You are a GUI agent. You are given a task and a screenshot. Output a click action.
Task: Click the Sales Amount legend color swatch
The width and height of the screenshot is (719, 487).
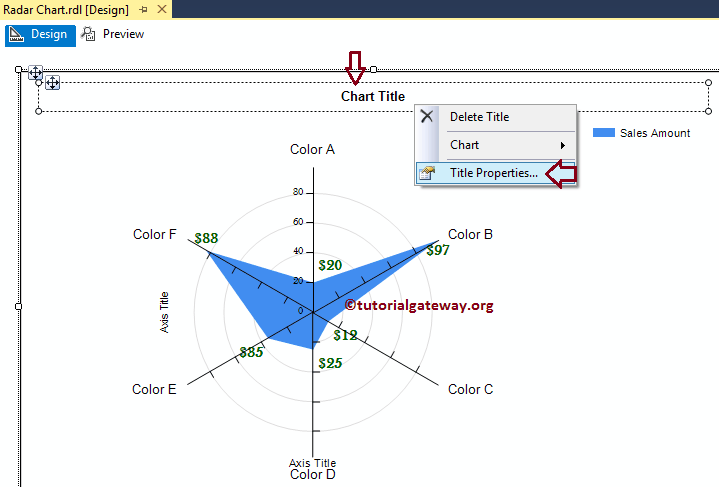(x=603, y=133)
